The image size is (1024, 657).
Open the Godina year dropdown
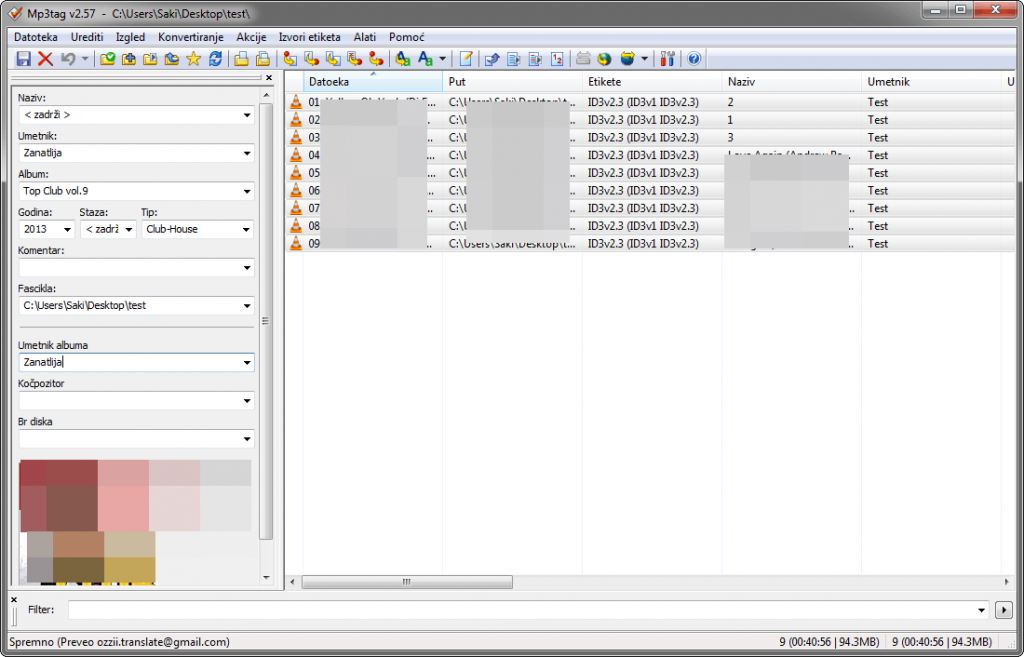[x=66, y=229]
